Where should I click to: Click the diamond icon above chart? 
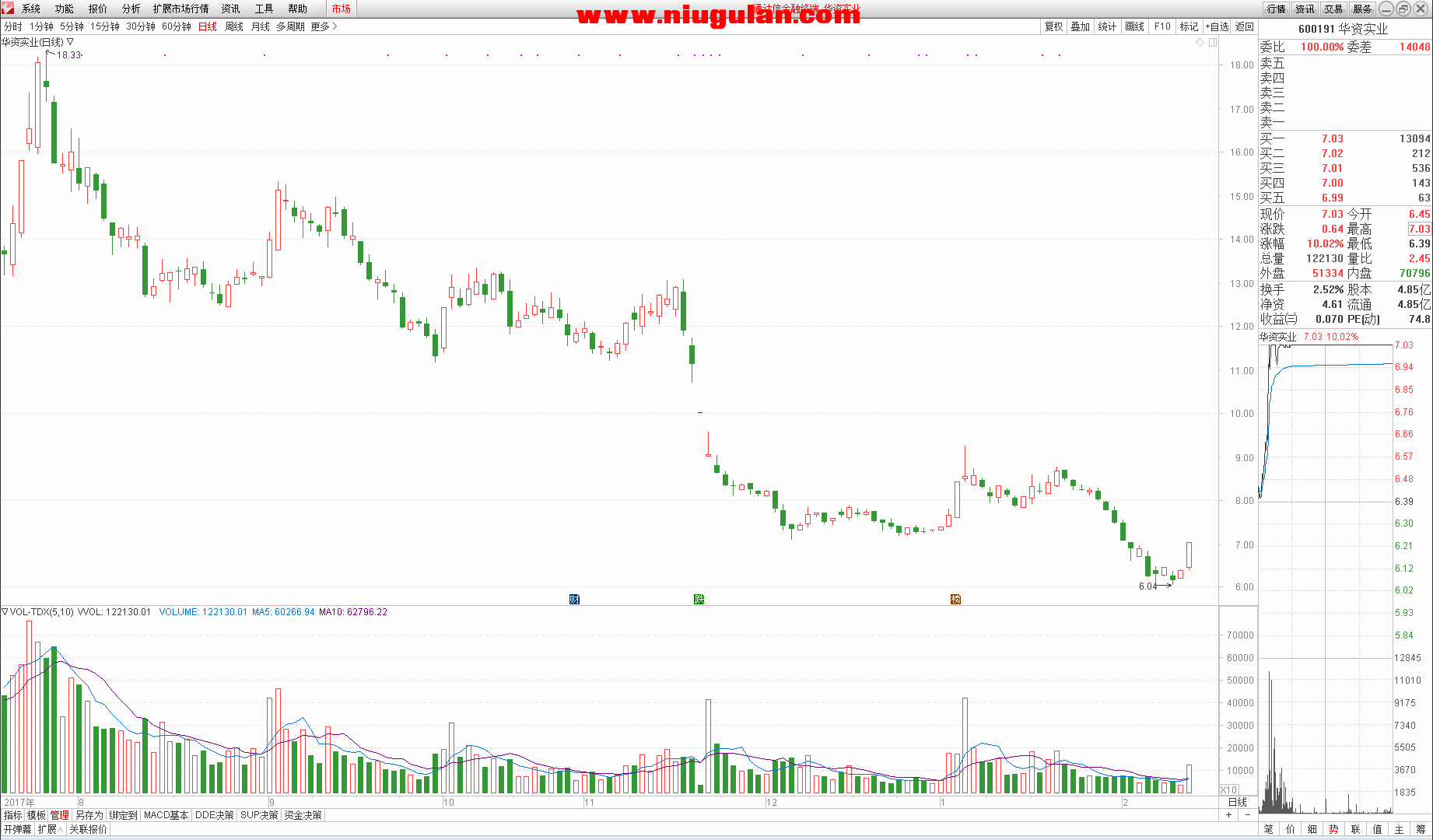tap(1200, 42)
